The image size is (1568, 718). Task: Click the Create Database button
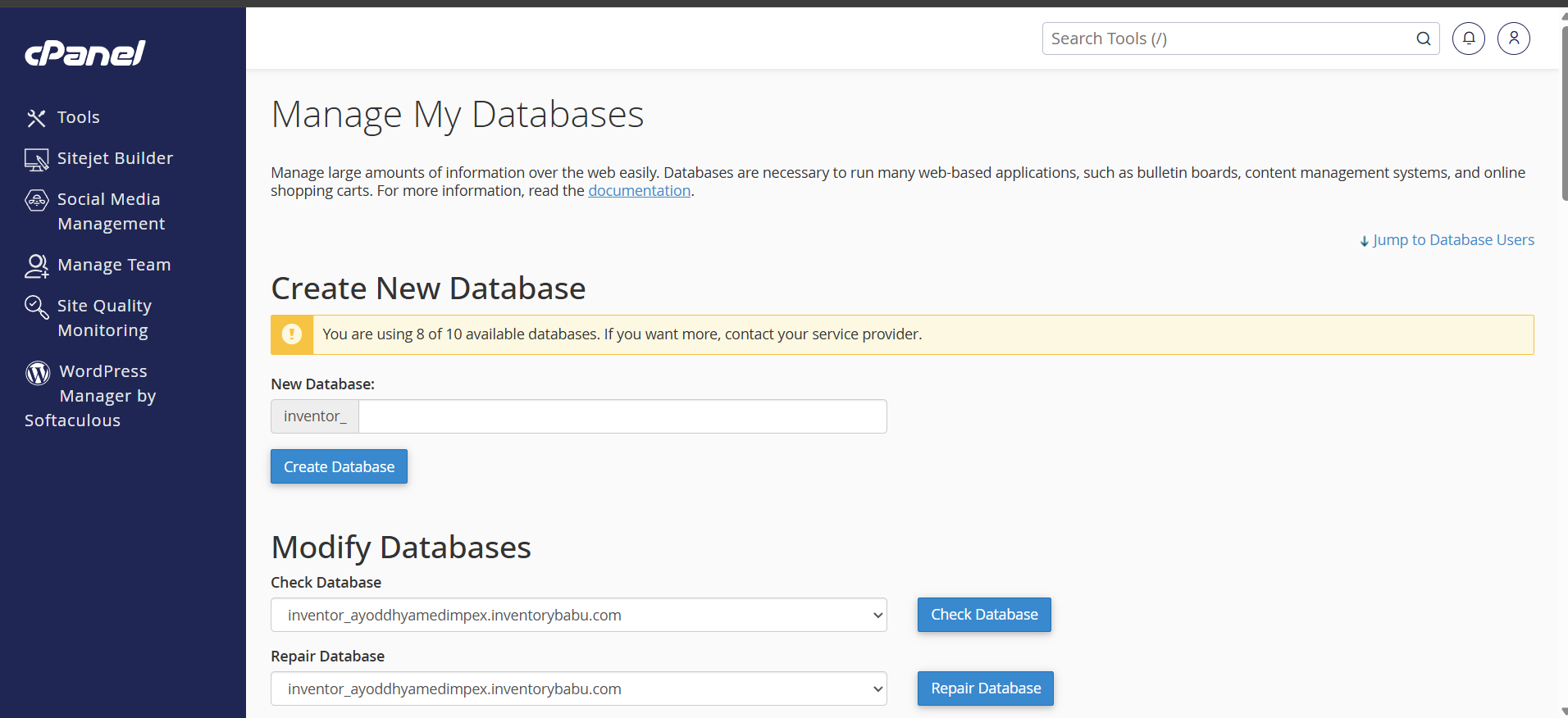pos(339,466)
